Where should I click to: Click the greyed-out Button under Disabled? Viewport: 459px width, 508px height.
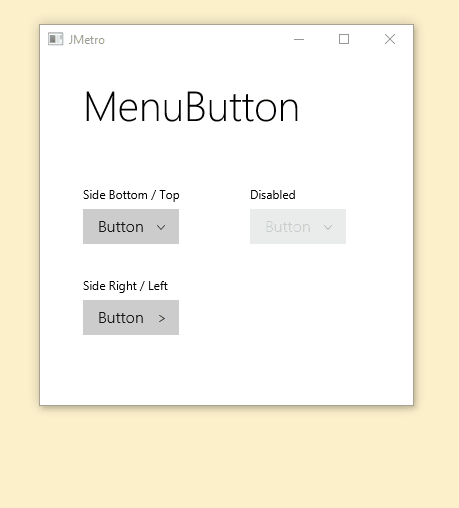[298, 227]
